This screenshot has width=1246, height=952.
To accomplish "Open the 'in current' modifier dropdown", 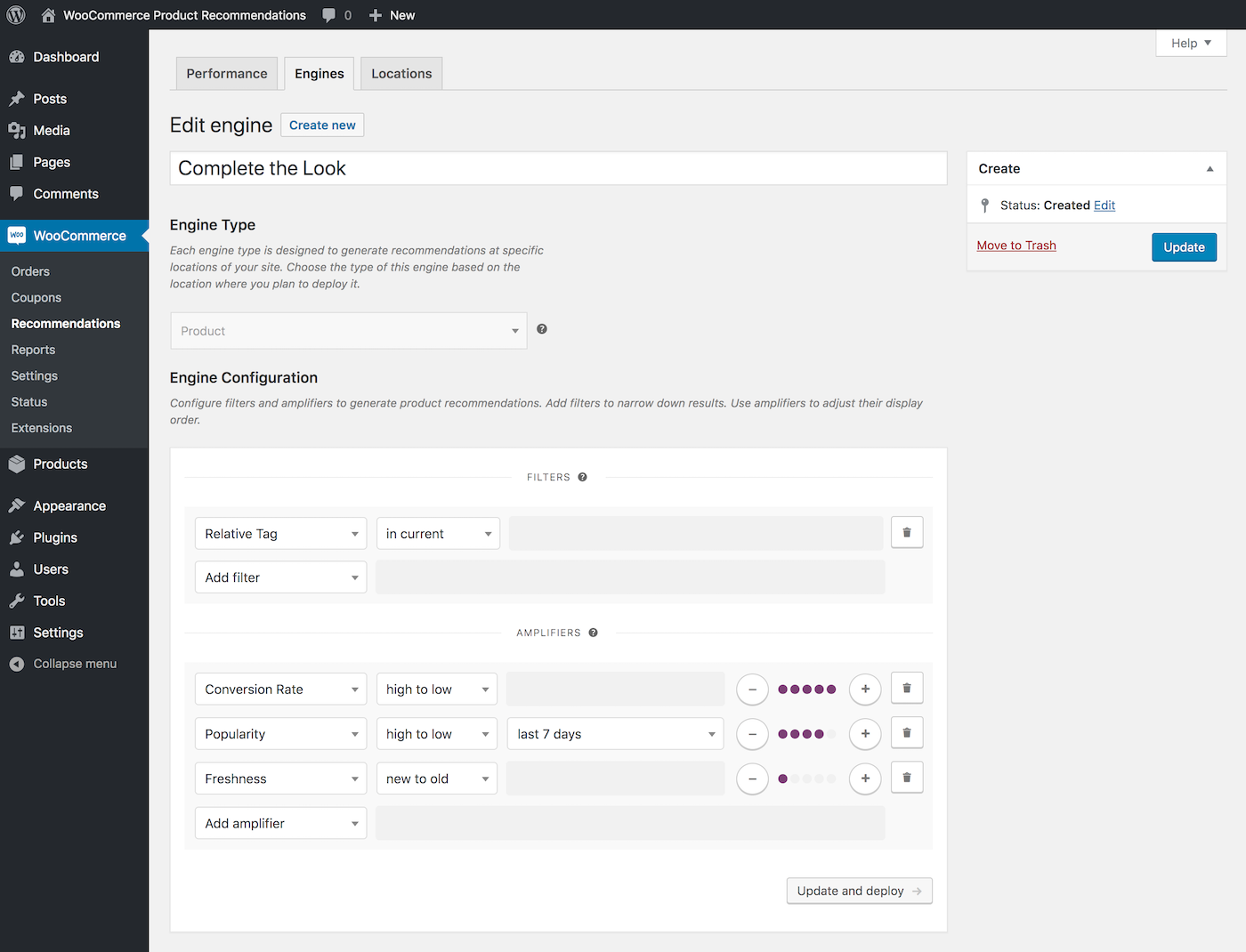I will tap(438, 534).
